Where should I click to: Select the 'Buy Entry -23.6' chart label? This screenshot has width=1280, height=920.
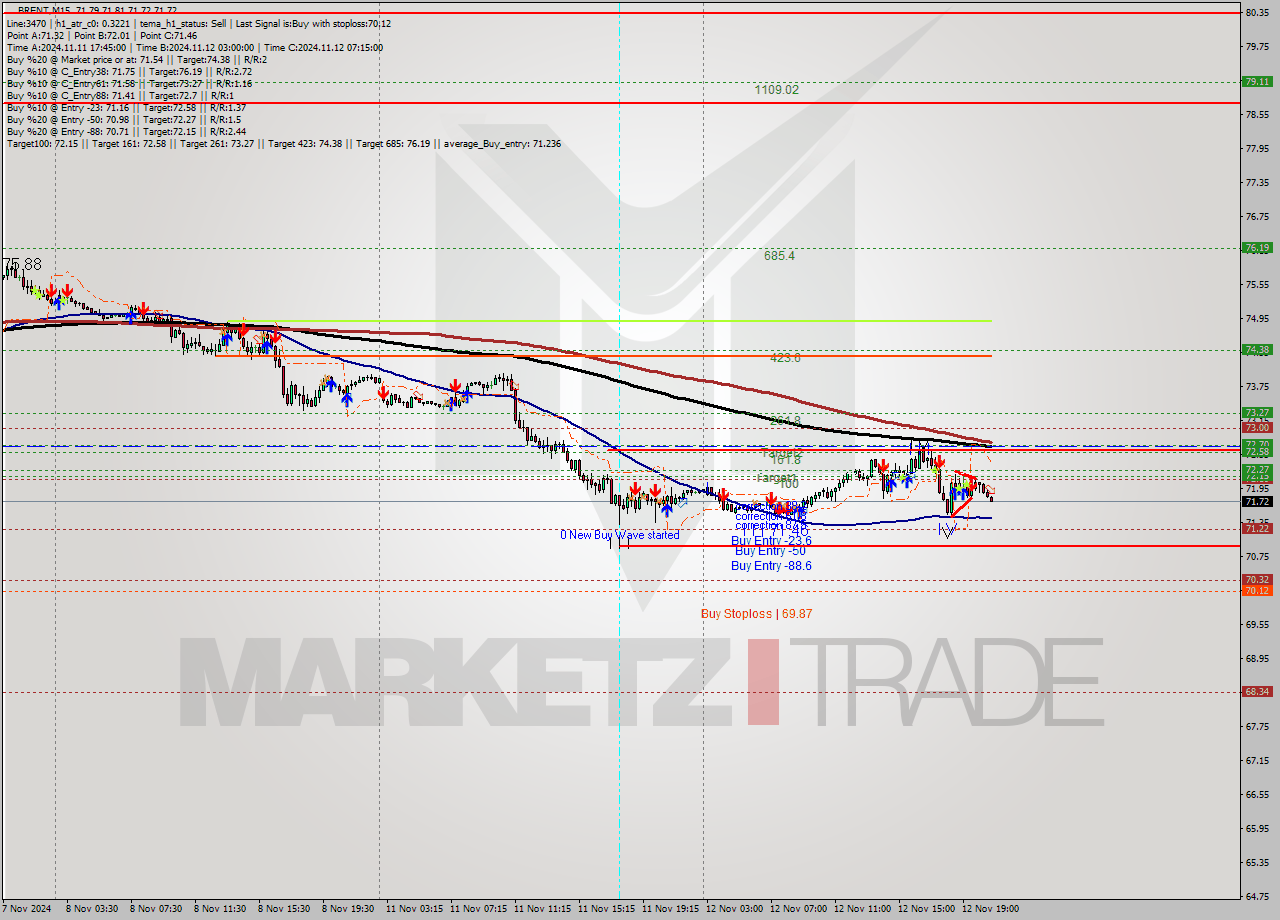click(x=771, y=540)
